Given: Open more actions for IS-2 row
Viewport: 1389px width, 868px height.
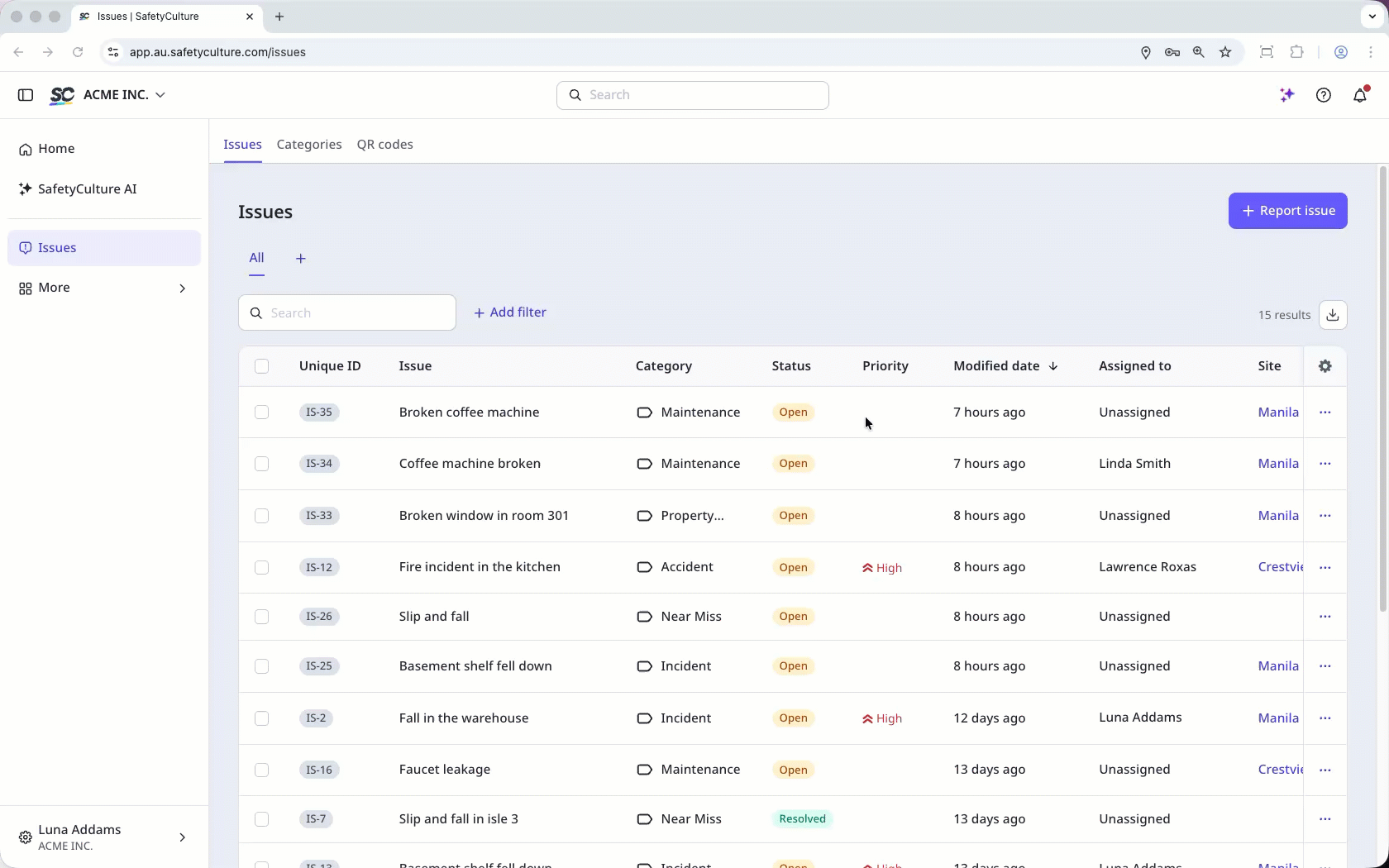Looking at the screenshot, I should [x=1325, y=718].
